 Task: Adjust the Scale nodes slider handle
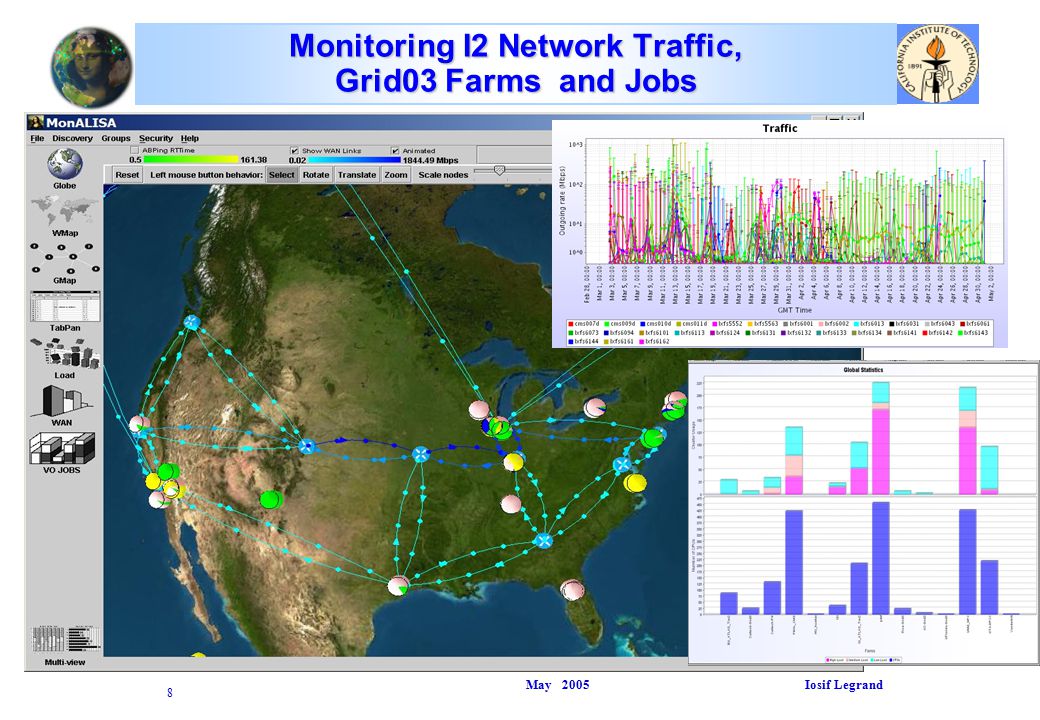499,171
